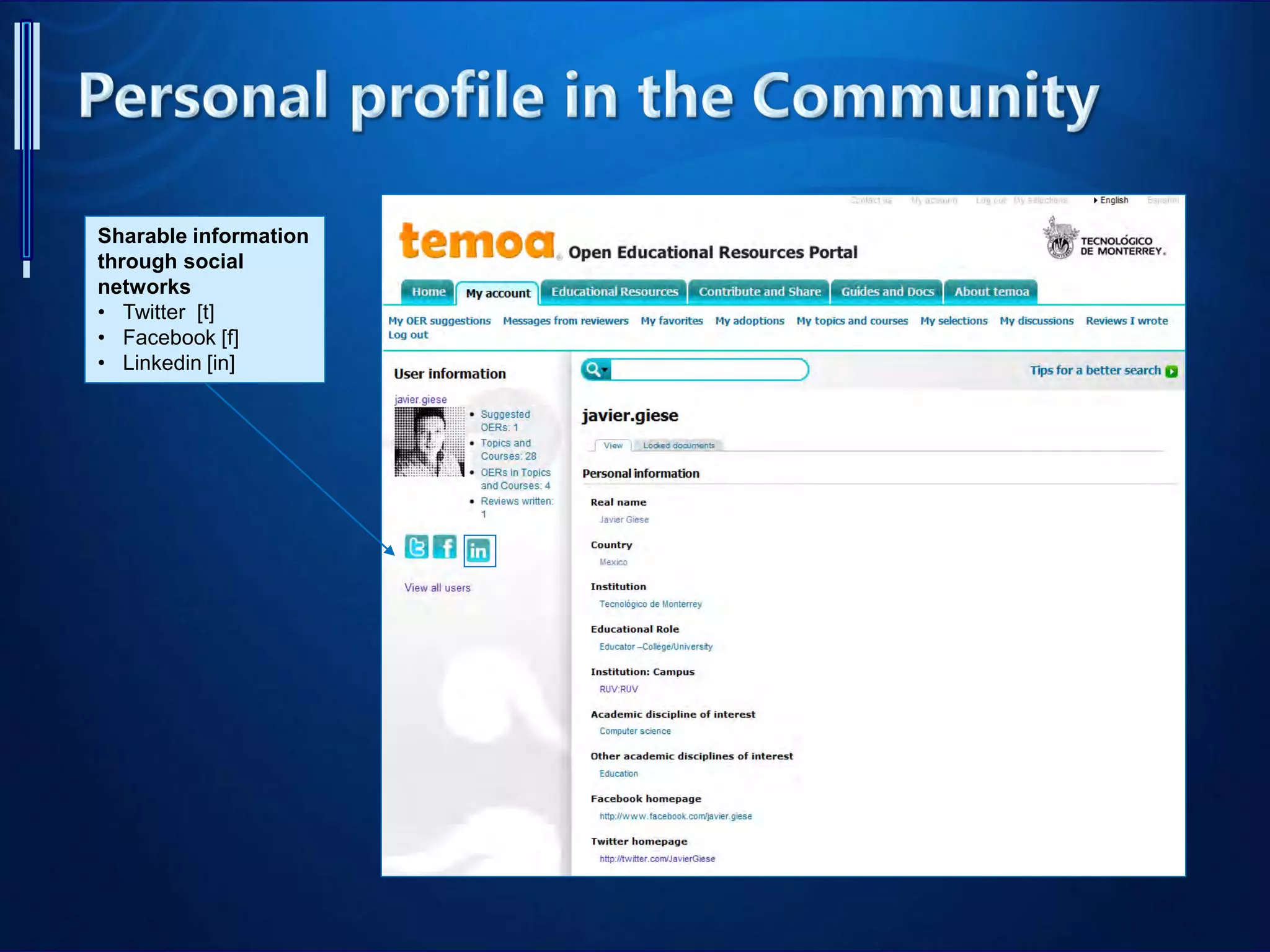Open the Contribute and Share tab

(760, 292)
